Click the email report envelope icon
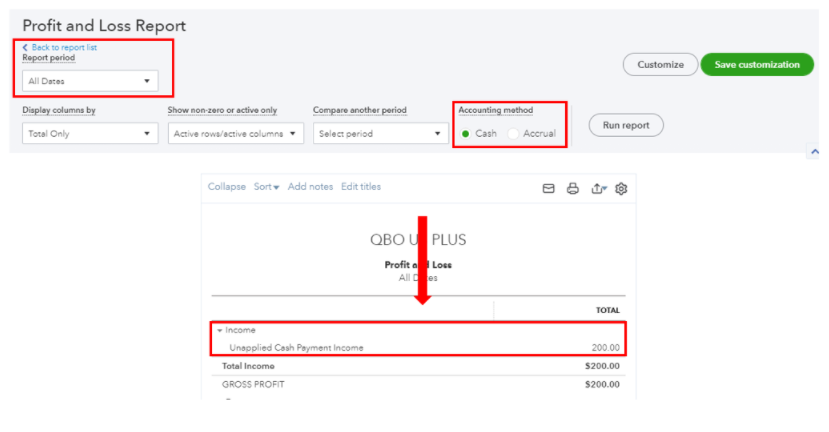Viewport: 829px width, 432px height. coord(548,188)
